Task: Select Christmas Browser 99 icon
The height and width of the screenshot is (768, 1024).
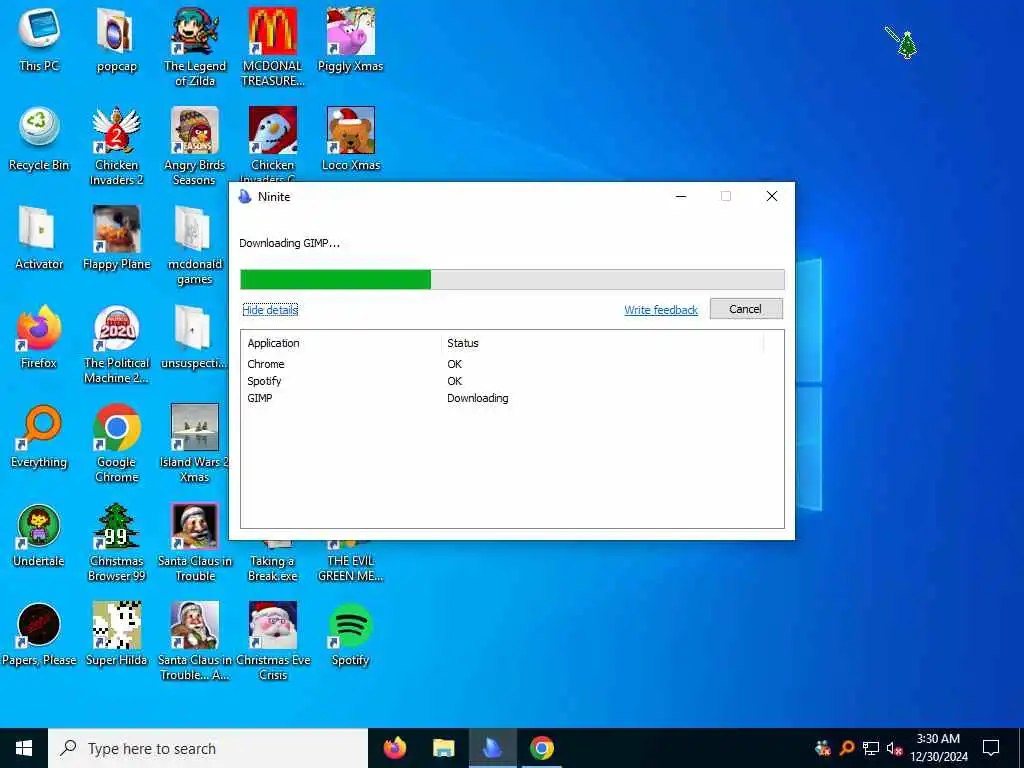Action: click(x=116, y=543)
